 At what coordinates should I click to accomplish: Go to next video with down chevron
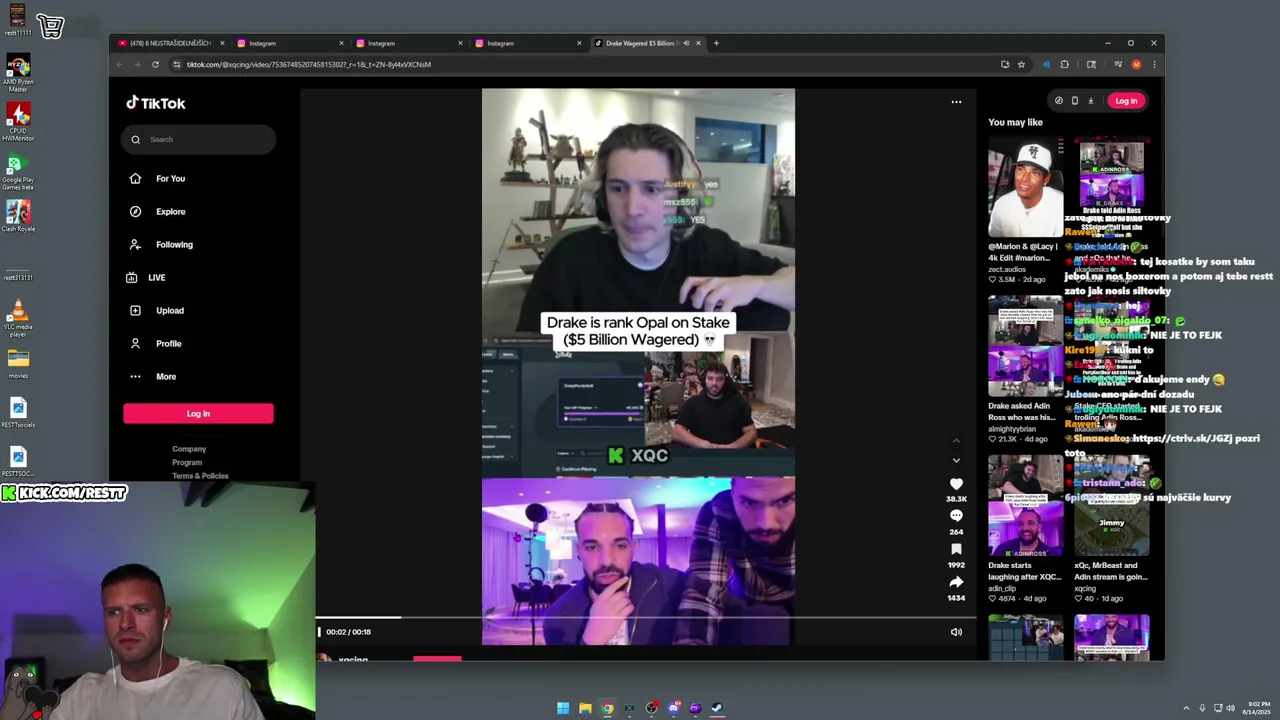pos(956,460)
